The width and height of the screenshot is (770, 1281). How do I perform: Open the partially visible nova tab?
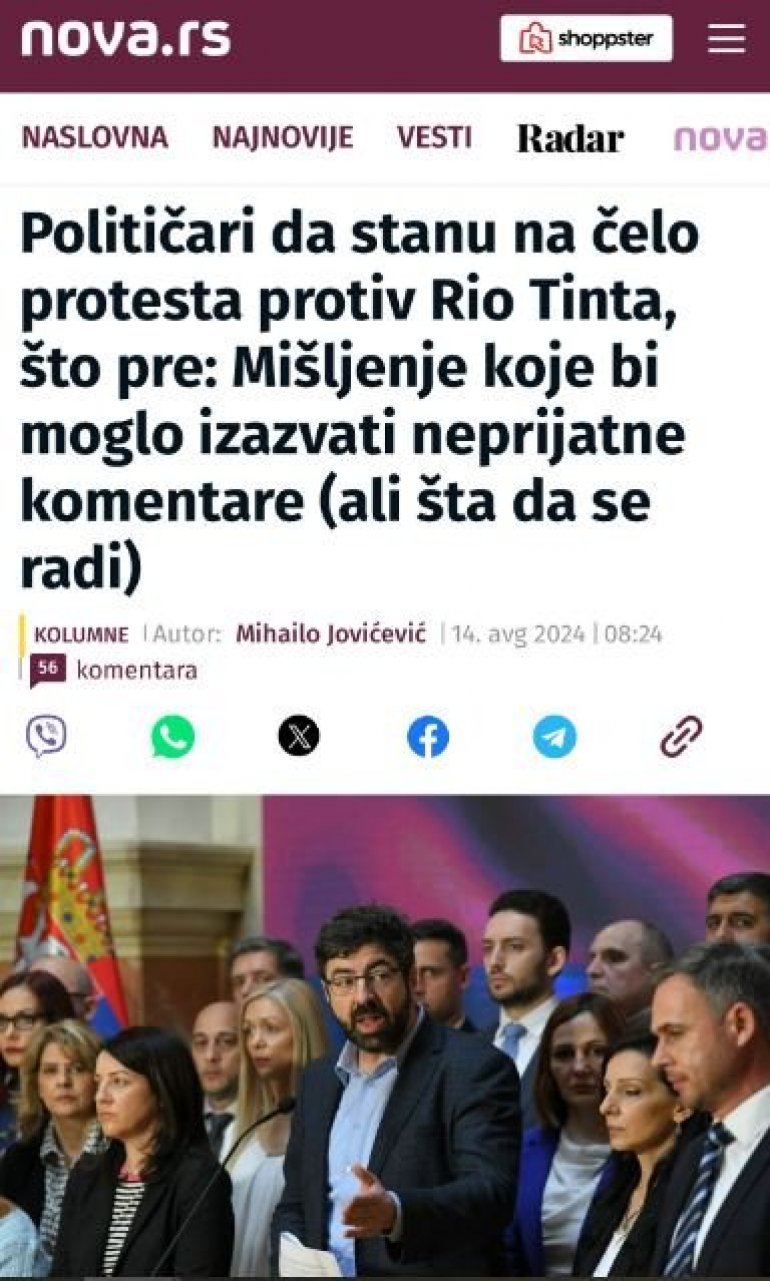click(721, 139)
